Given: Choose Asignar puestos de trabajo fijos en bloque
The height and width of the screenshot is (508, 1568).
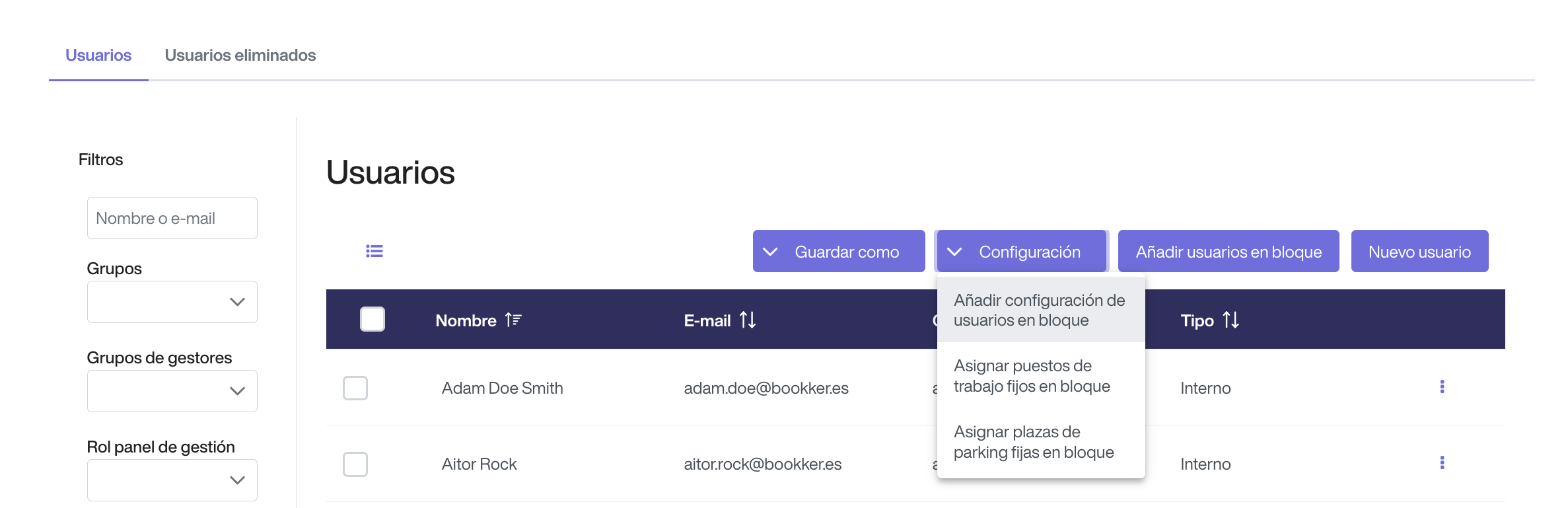Looking at the screenshot, I should click(1032, 376).
